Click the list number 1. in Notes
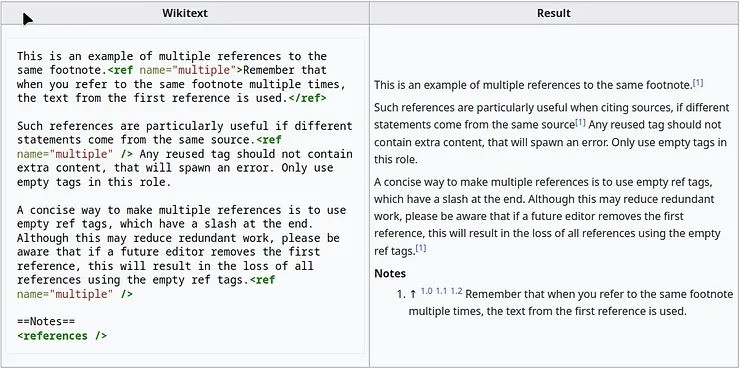The height and width of the screenshot is (369, 740). 401,294
